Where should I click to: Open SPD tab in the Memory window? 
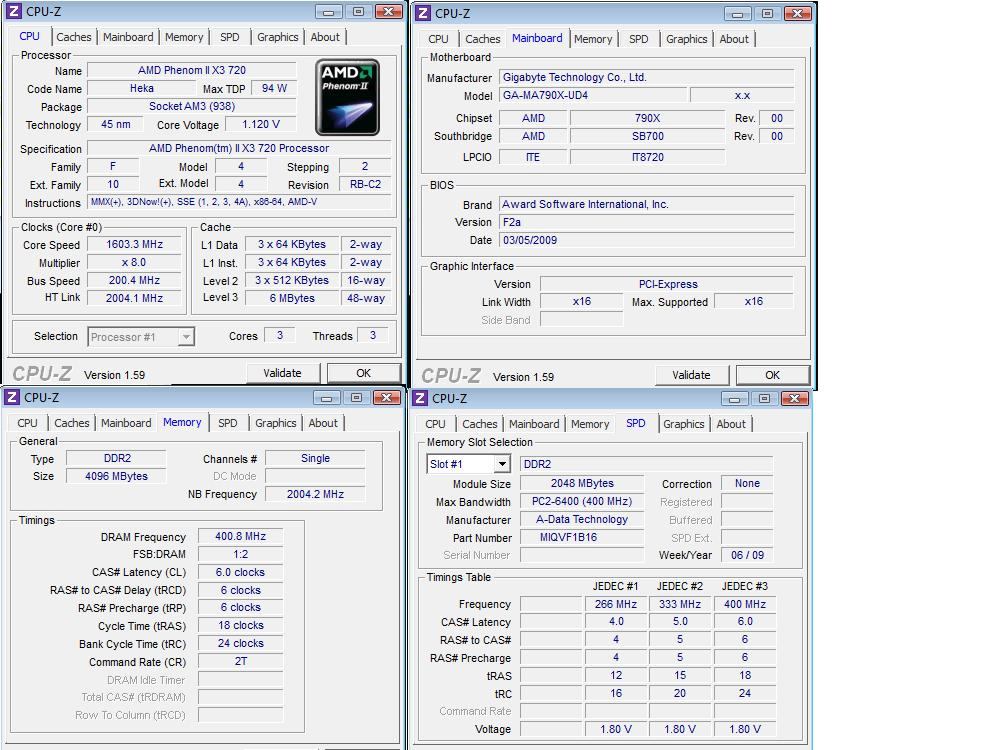click(x=228, y=423)
